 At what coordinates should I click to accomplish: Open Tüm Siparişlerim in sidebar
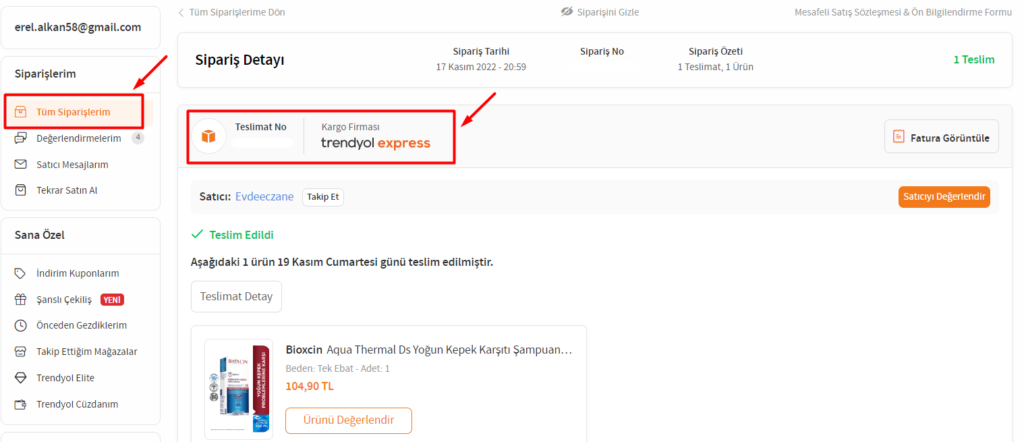click(73, 112)
